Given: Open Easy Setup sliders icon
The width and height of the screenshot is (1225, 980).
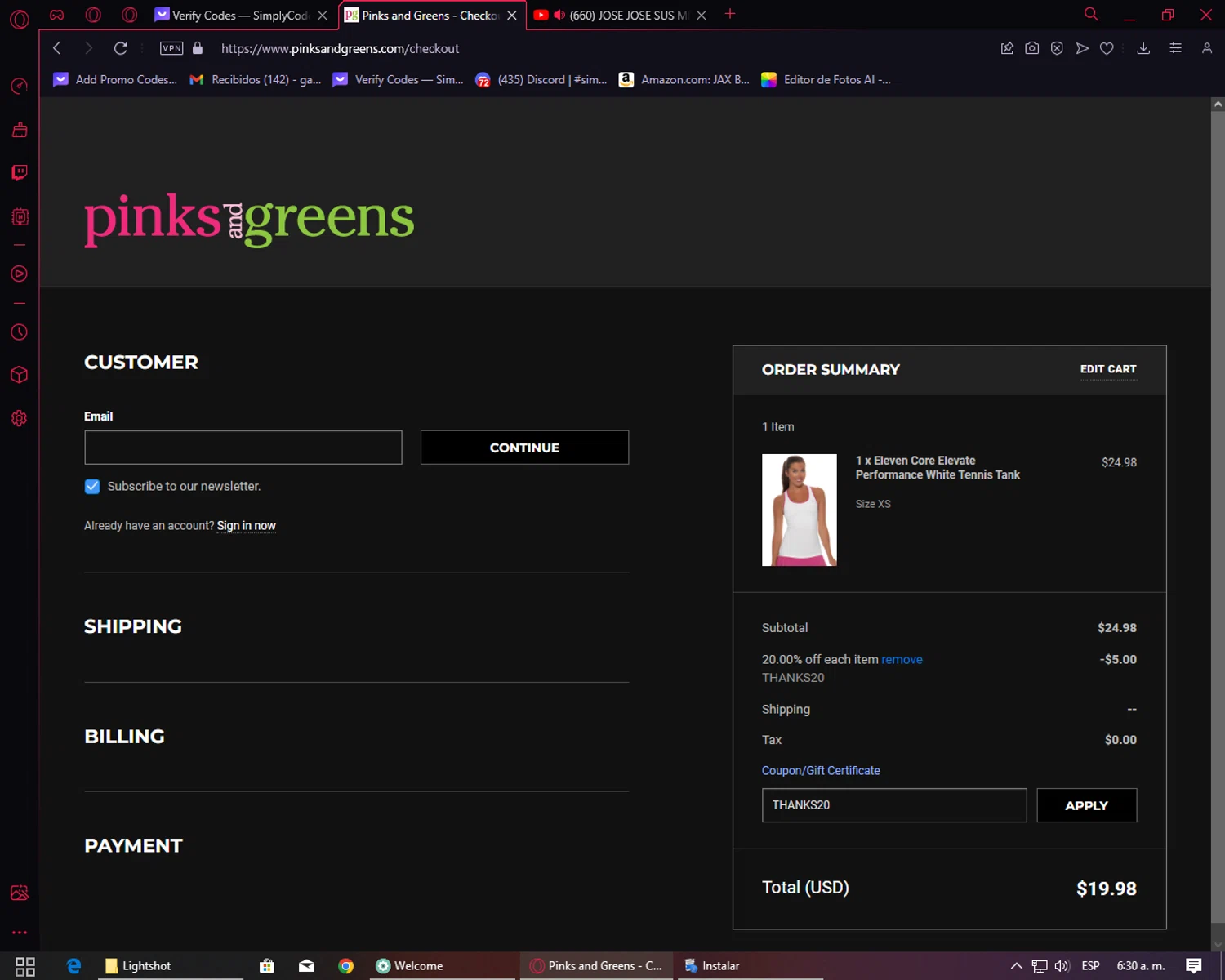Looking at the screenshot, I should point(1175,48).
